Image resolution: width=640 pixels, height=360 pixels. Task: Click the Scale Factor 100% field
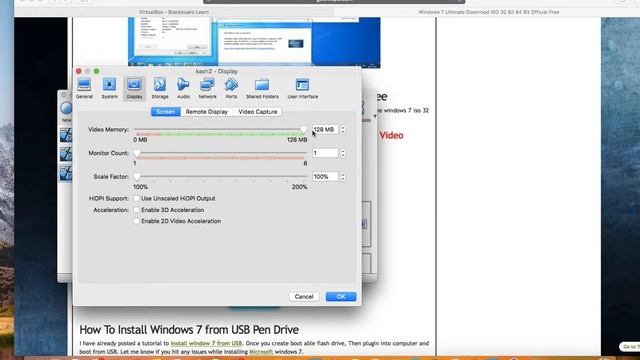coord(325,177)
